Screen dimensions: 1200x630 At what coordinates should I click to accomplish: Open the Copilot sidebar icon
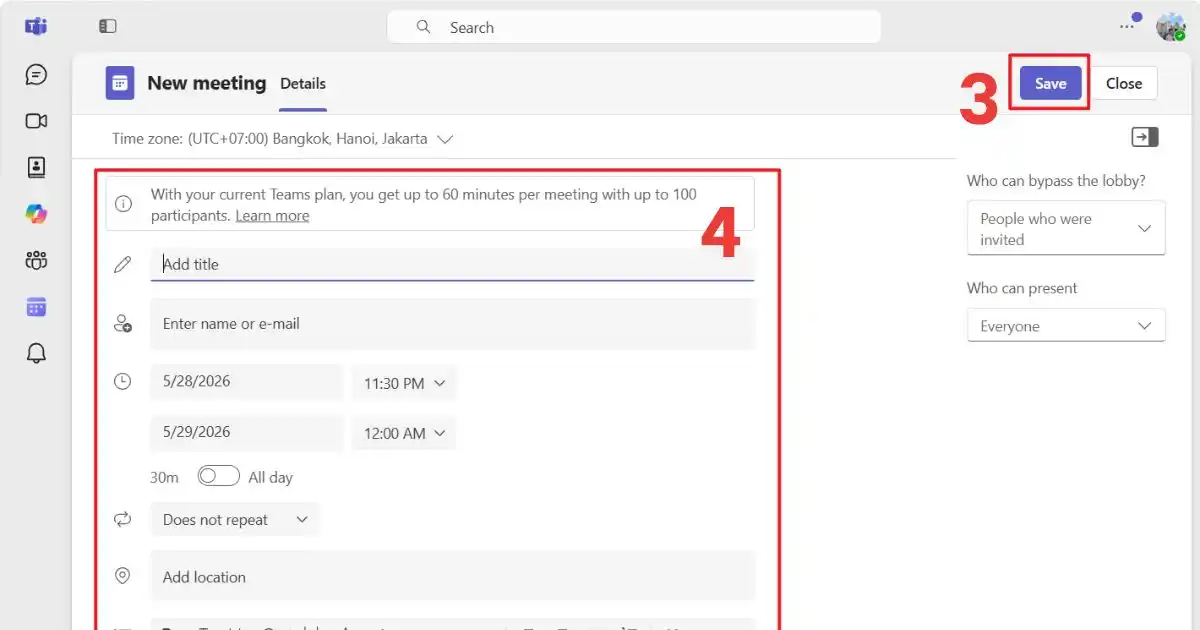point(36,214)
